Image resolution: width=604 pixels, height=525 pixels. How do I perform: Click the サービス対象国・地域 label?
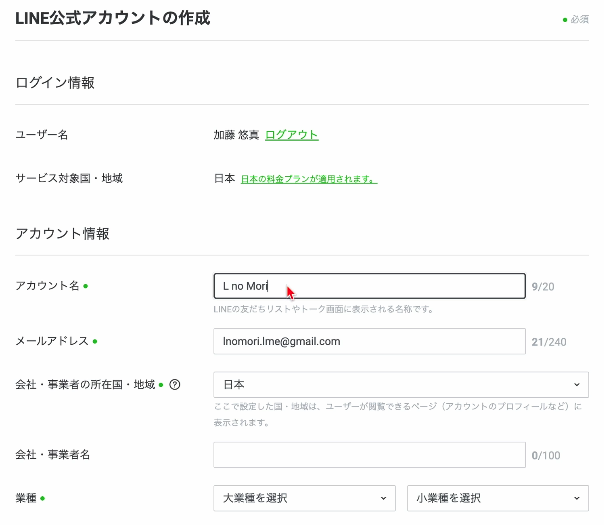tap(69, 178)
